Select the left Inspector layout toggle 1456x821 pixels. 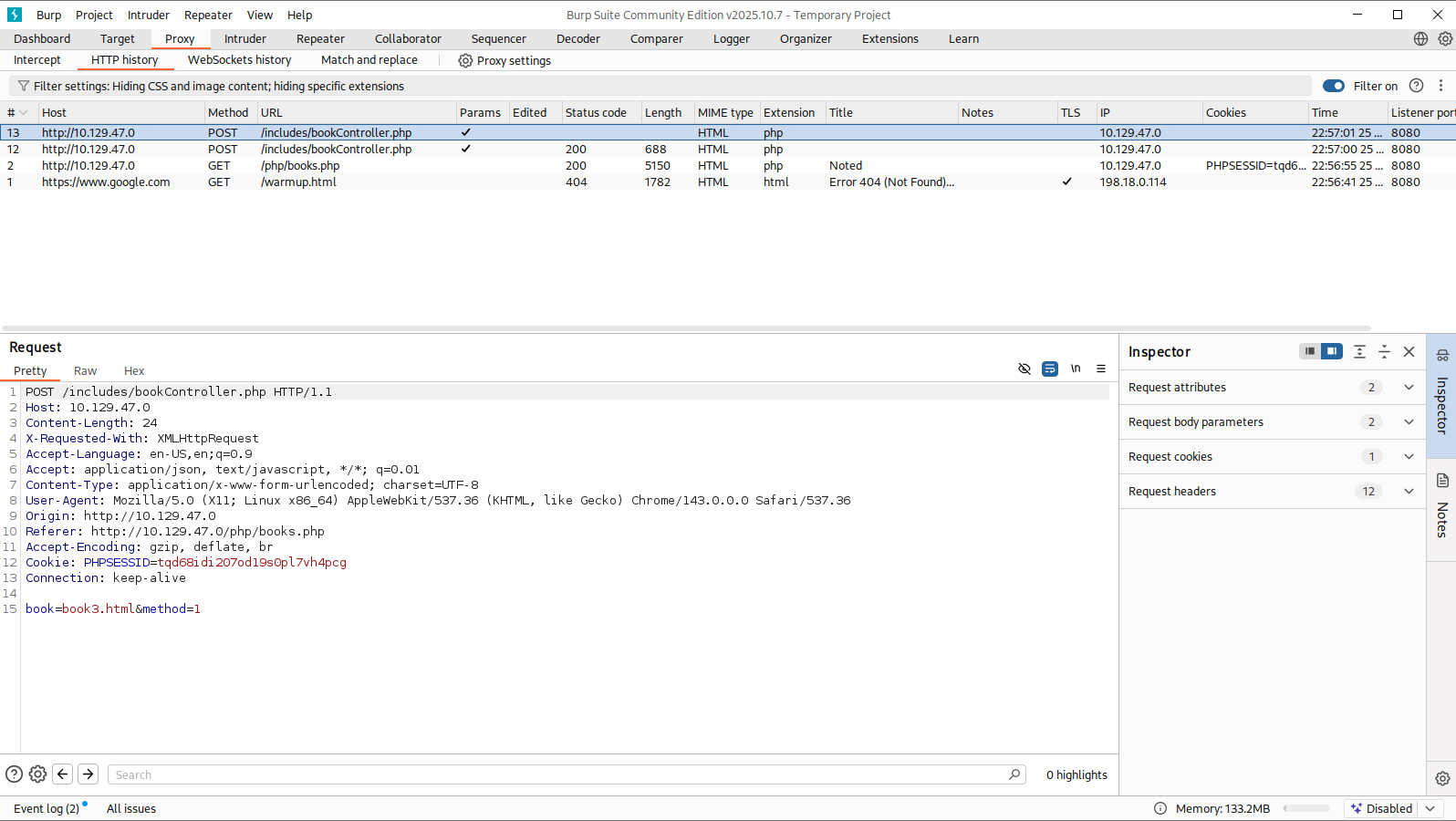pyautogui.click(x=1309, y=351)
